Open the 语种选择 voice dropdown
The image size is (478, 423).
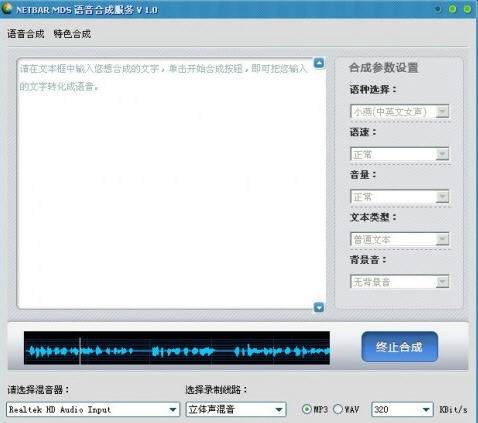pos(400,112)
